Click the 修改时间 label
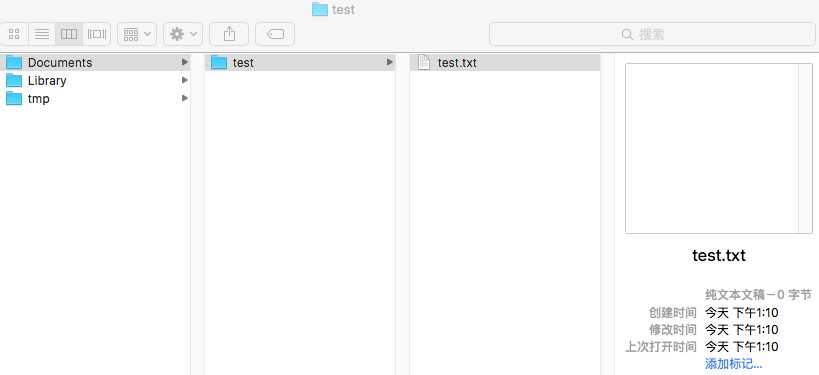819x375 pixels. 673,330
